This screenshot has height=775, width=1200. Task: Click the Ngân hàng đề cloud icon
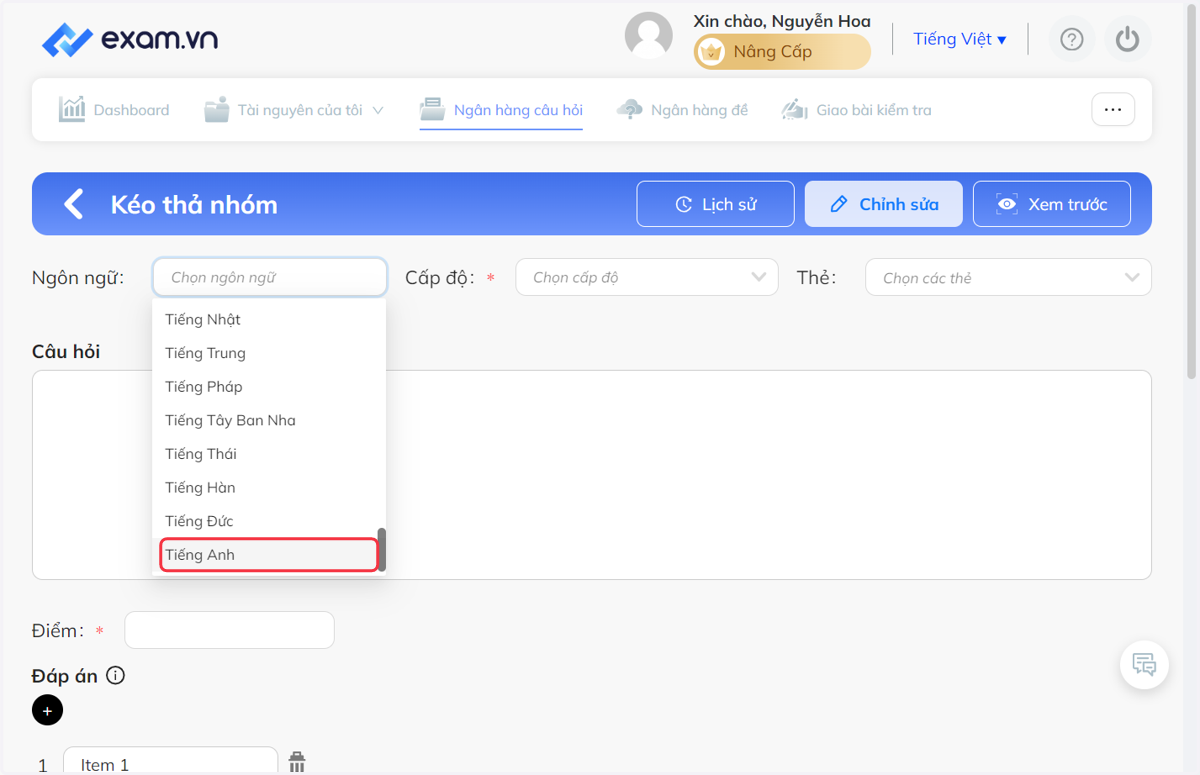(630, 110)
